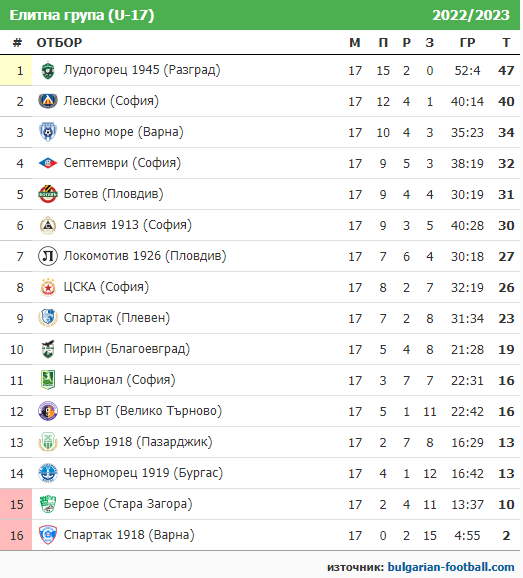Click the ГР goal difference header
Viewport: 523px width, 578px height.
(467, 43)
